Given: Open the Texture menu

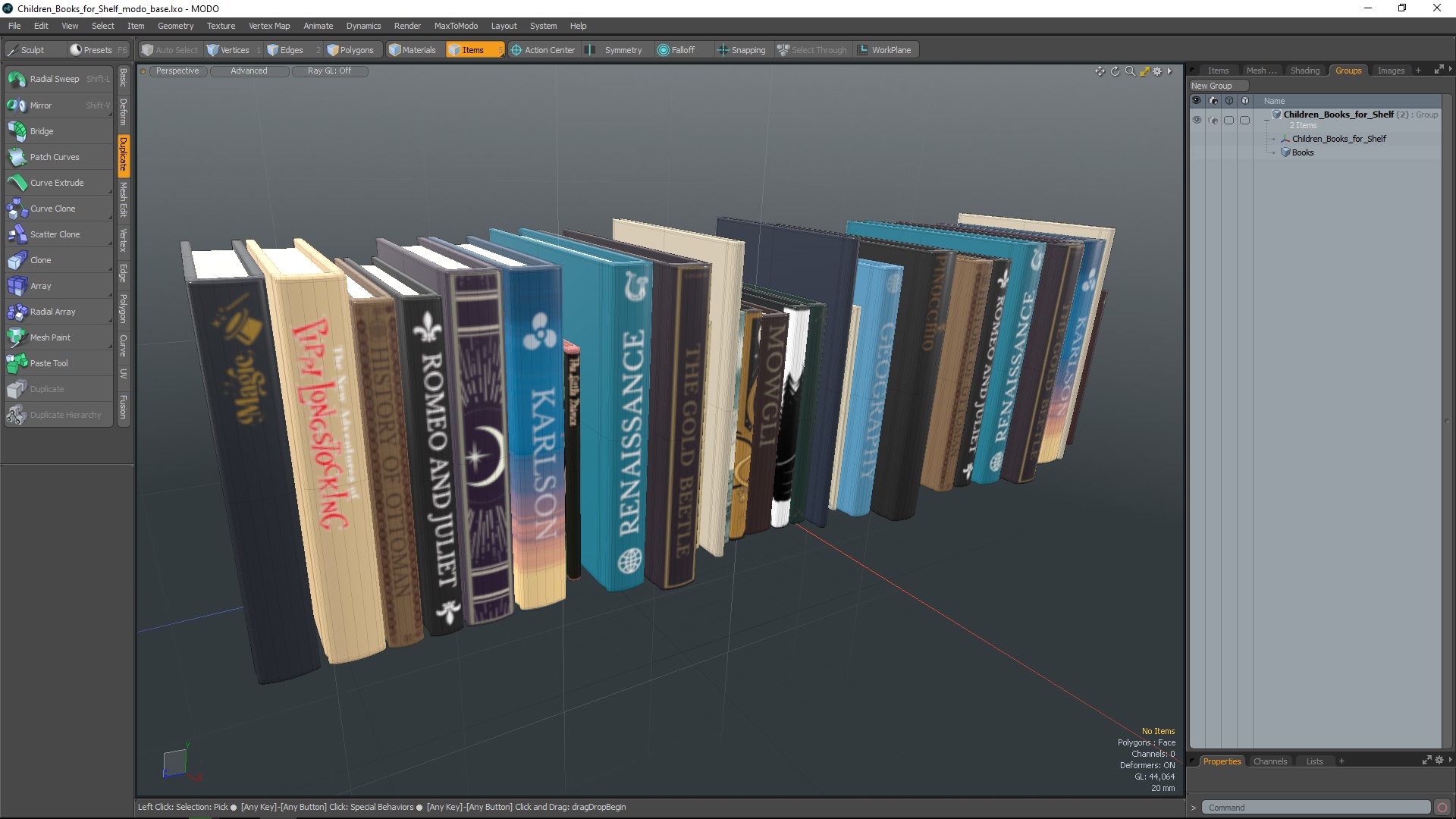Looking at the screenshot, I should pyautogui.click(x=221, y=26).
